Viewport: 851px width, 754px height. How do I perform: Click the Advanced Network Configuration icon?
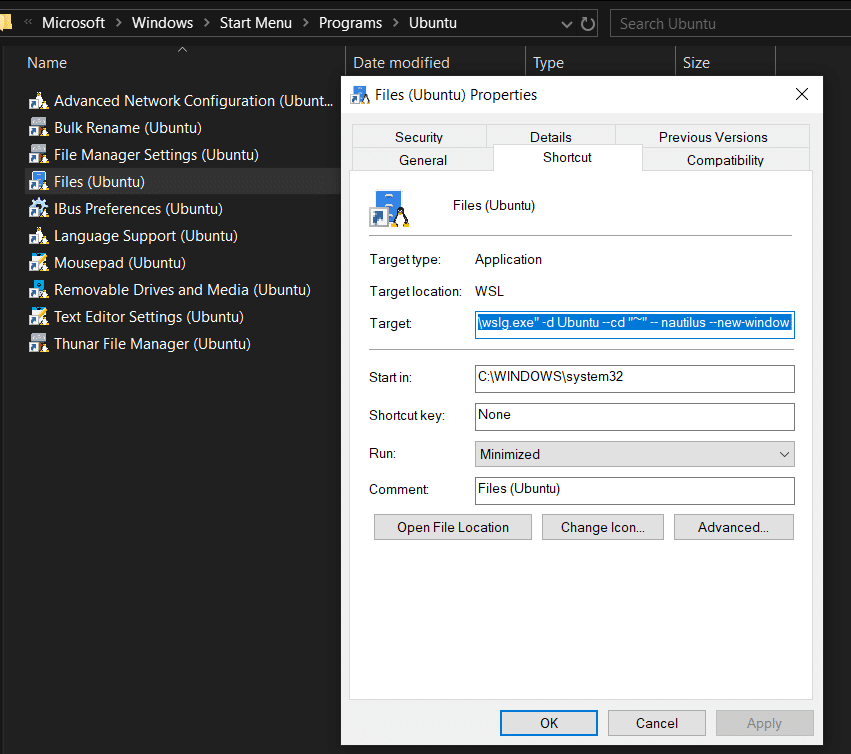[x=34, y=100]
